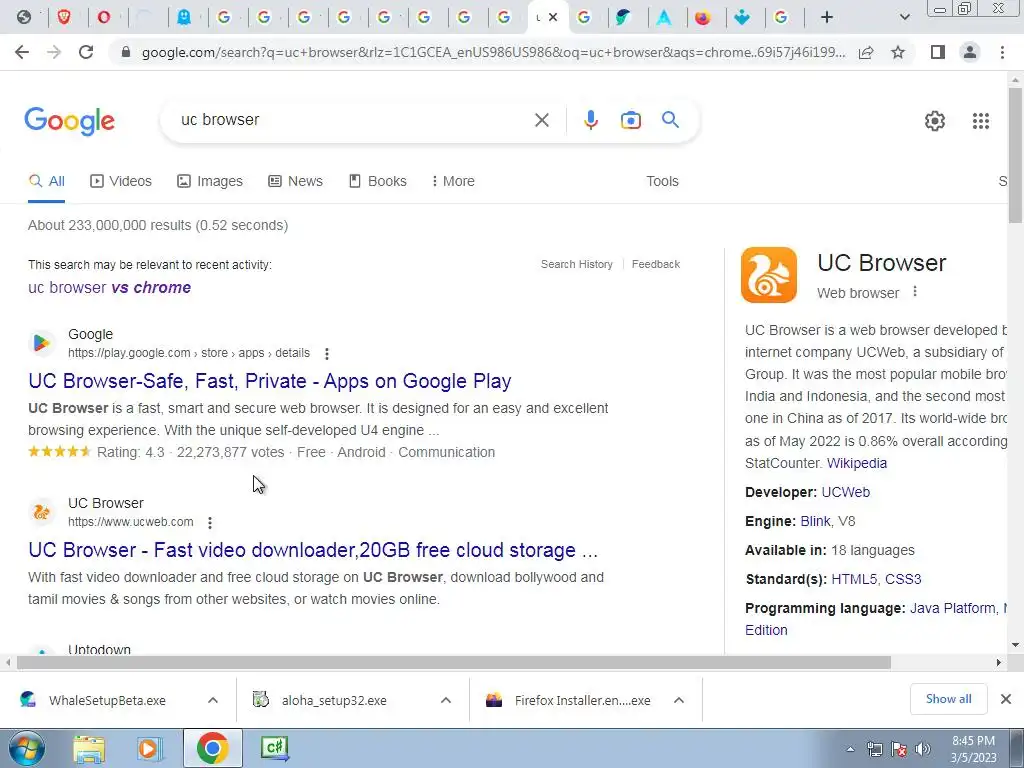Switch to Books results
Screen dimensions: 1024x768
(x=377, y=182)
